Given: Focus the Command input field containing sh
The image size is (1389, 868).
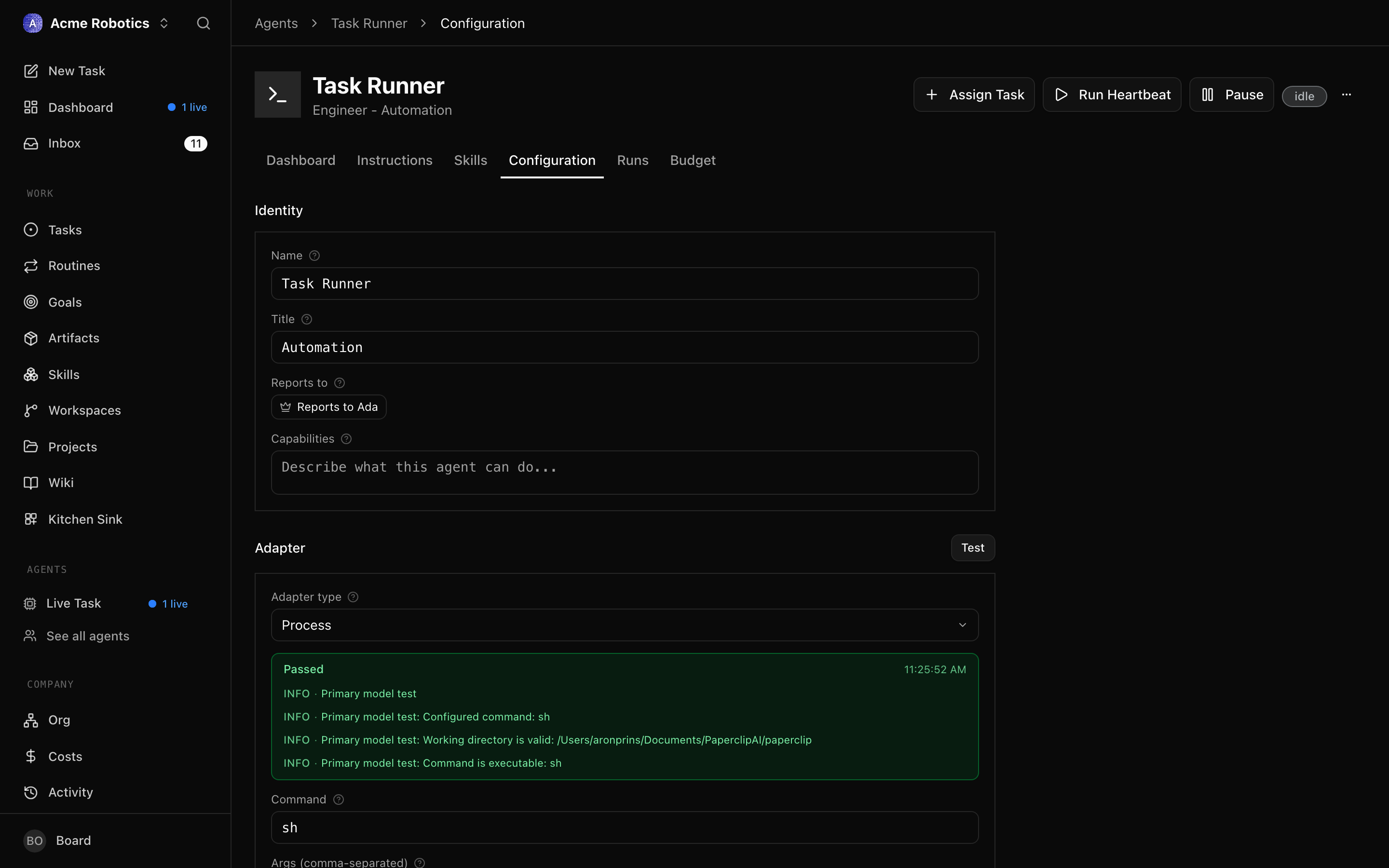Looking at the screenshot, I should (625, 828).
